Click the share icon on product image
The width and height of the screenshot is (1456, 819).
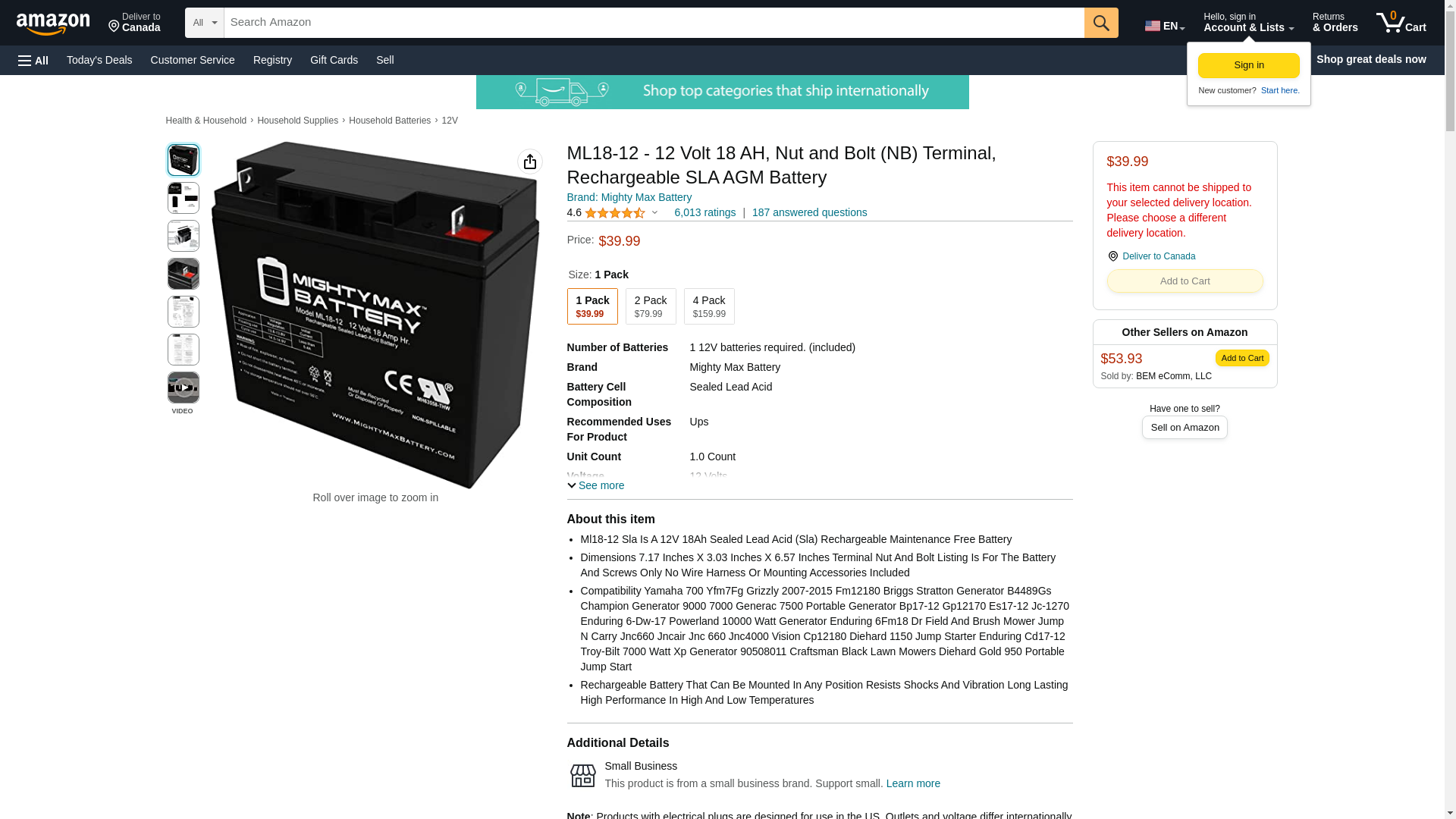click(x=530, y=162)
